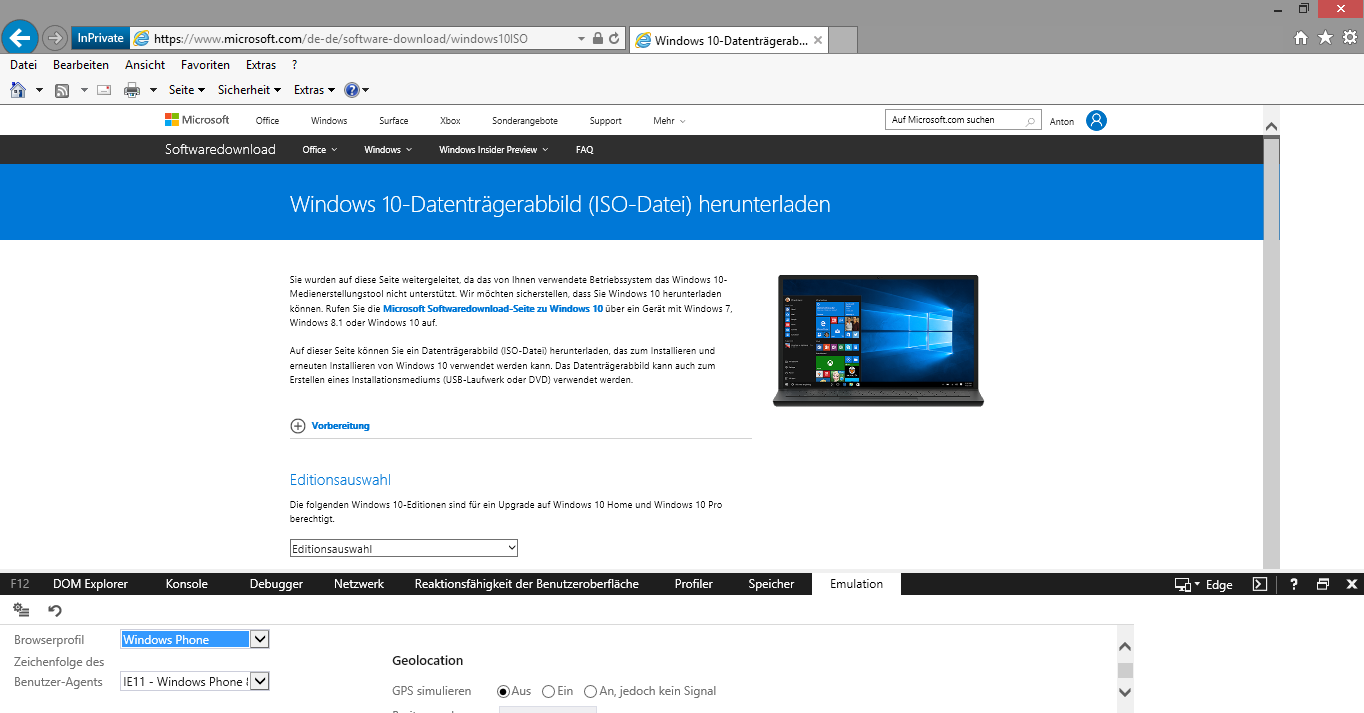Open Tools gear icon at top right
Image resolution: width=1364 pixels, height=713 pixels.
click(1349, 38)
